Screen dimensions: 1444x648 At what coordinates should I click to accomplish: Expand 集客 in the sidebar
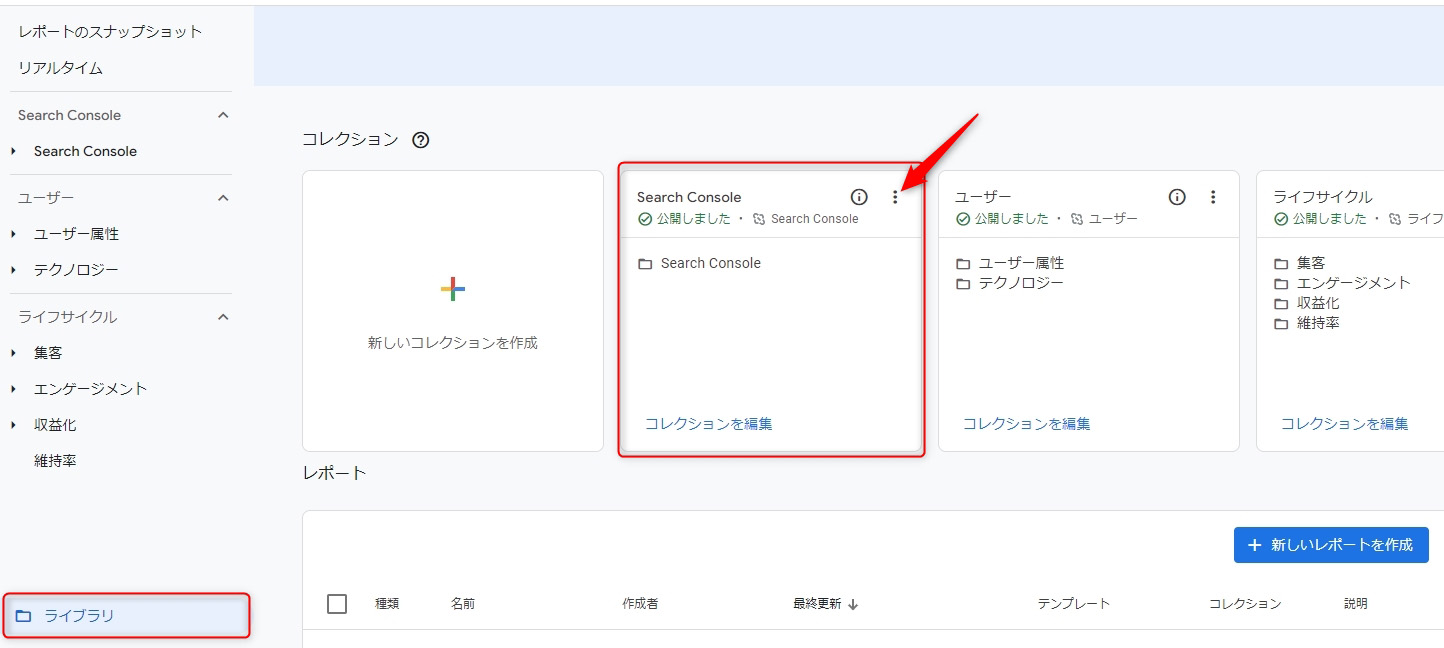(14, 353)
